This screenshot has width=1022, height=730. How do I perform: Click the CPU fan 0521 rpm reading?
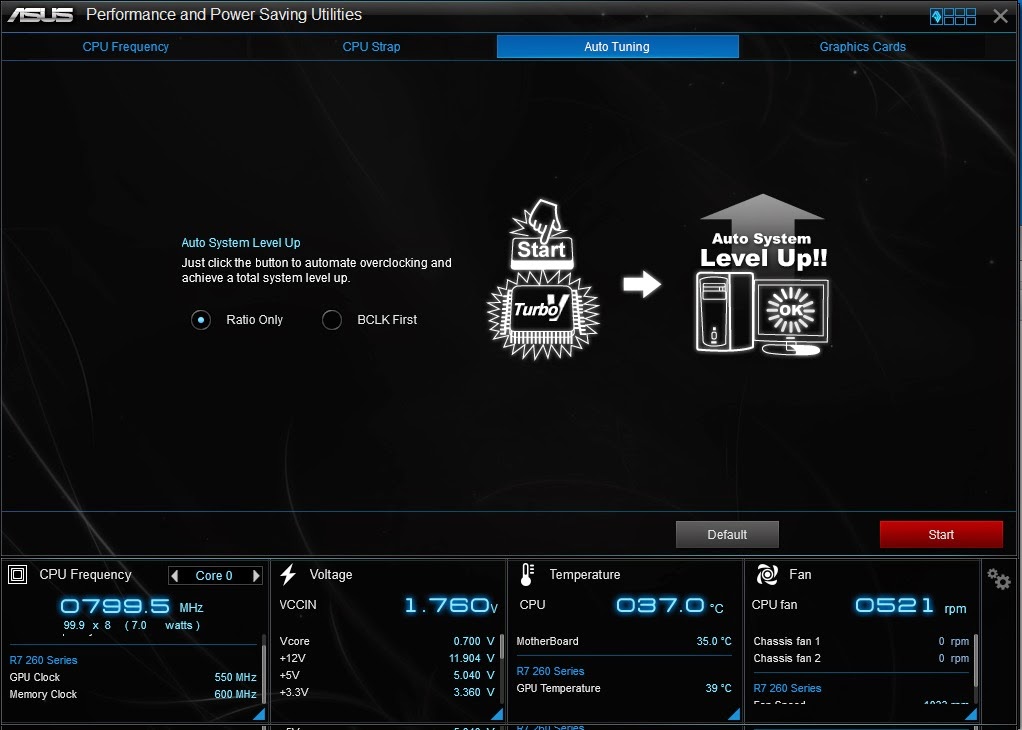click(x=910, y=606)
